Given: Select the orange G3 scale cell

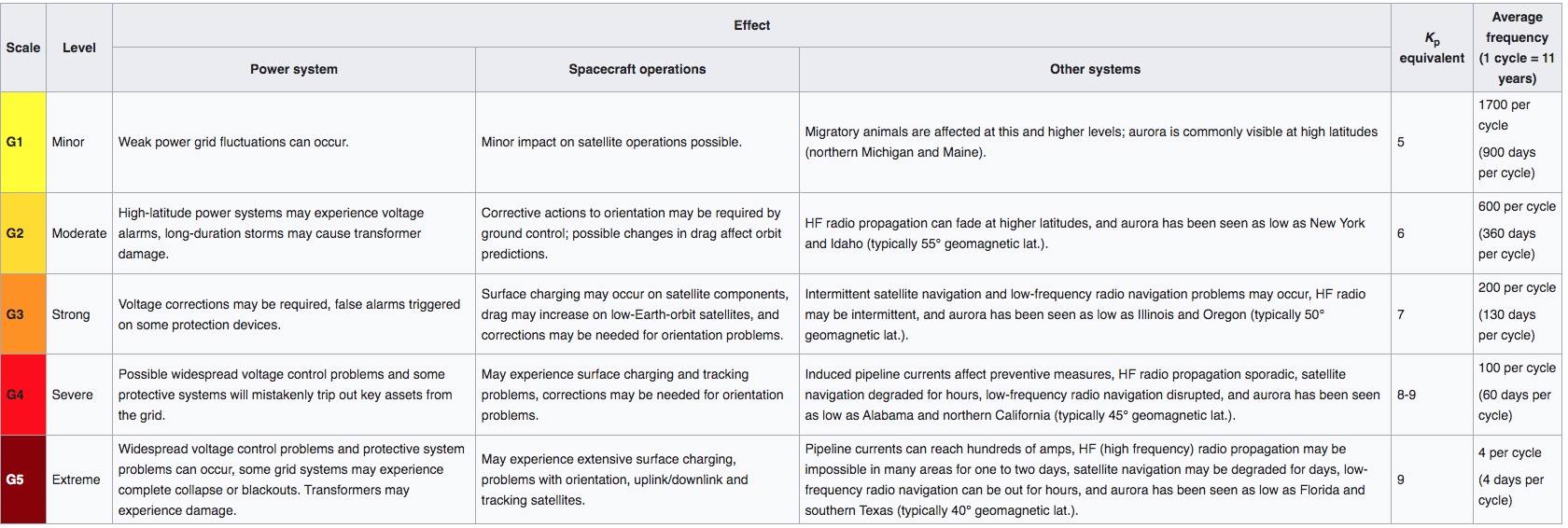Looking at the screenshot, I should tap(22, 314).
